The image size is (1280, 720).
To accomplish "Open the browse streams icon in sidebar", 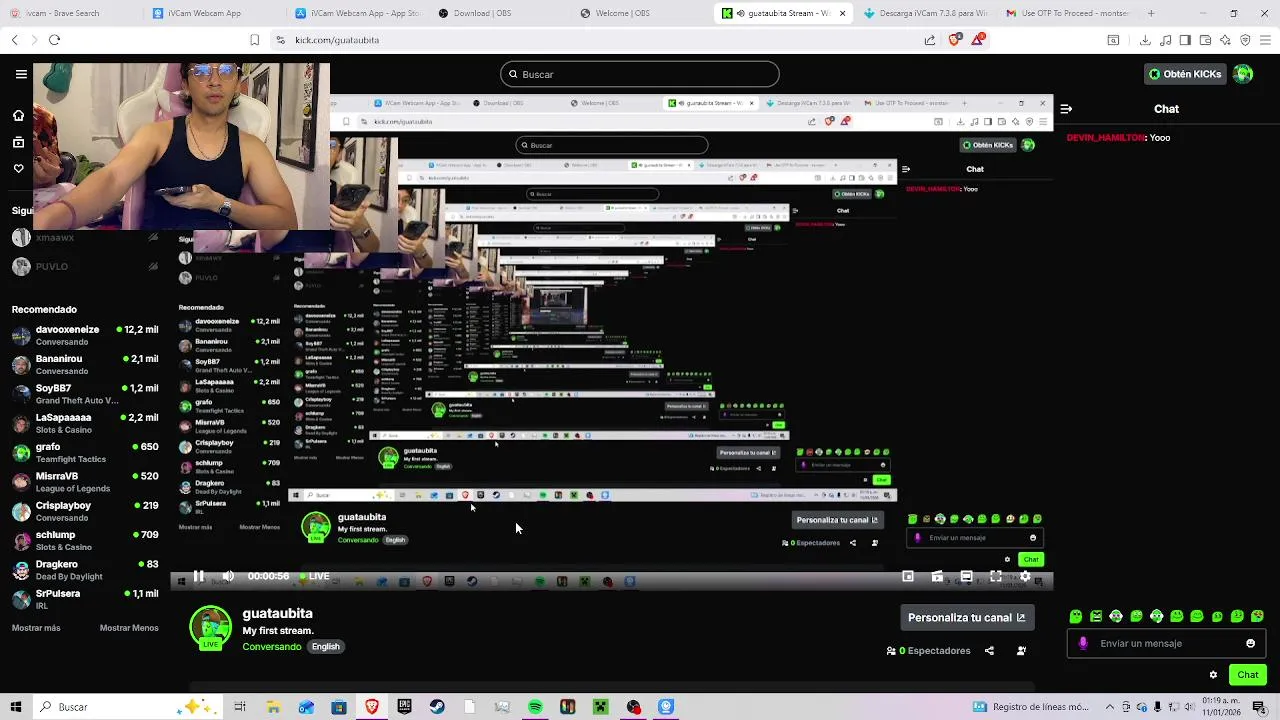I will 18,142.
